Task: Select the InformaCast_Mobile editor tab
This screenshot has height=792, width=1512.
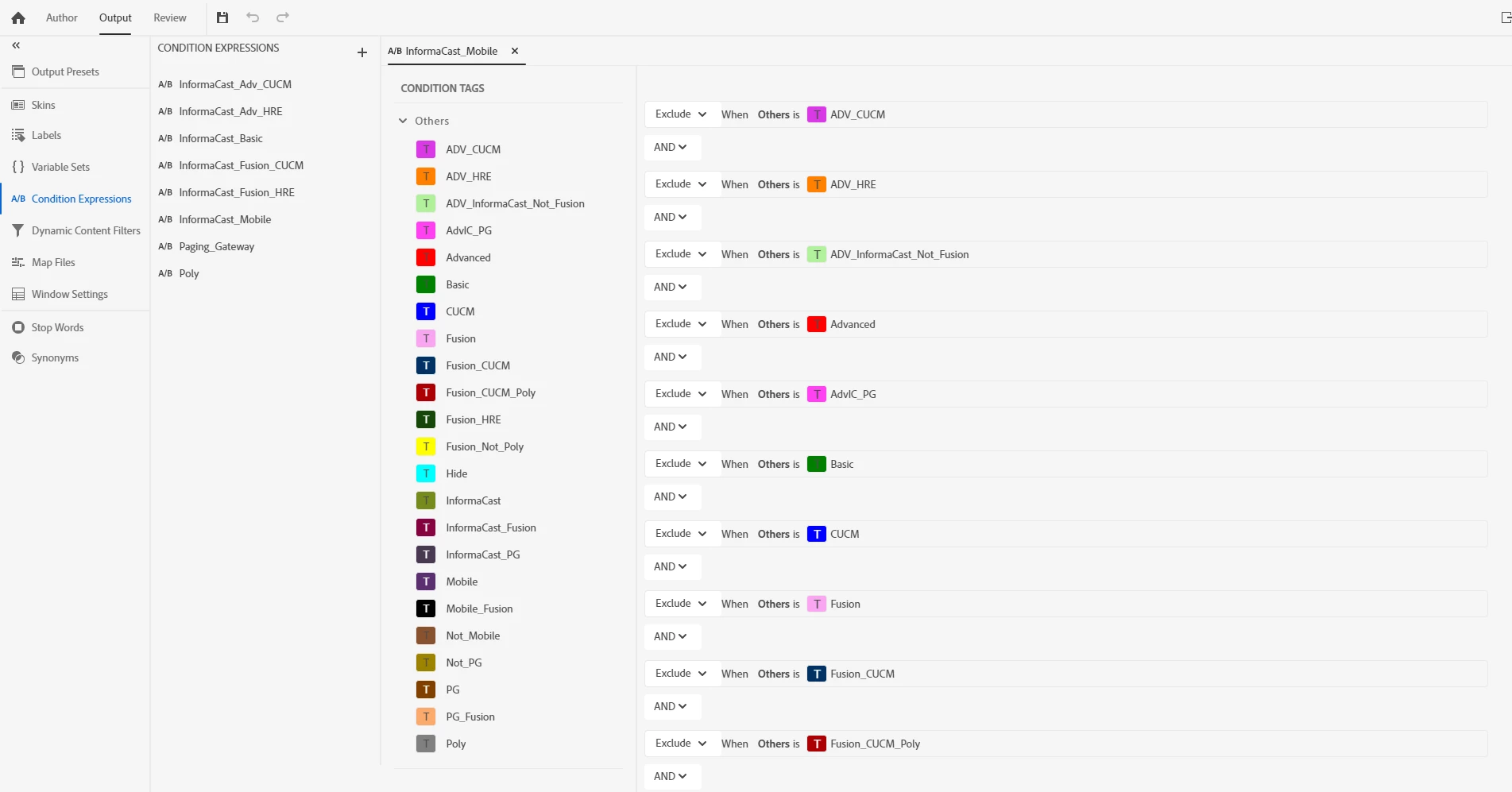Action: tap(451, 51)
